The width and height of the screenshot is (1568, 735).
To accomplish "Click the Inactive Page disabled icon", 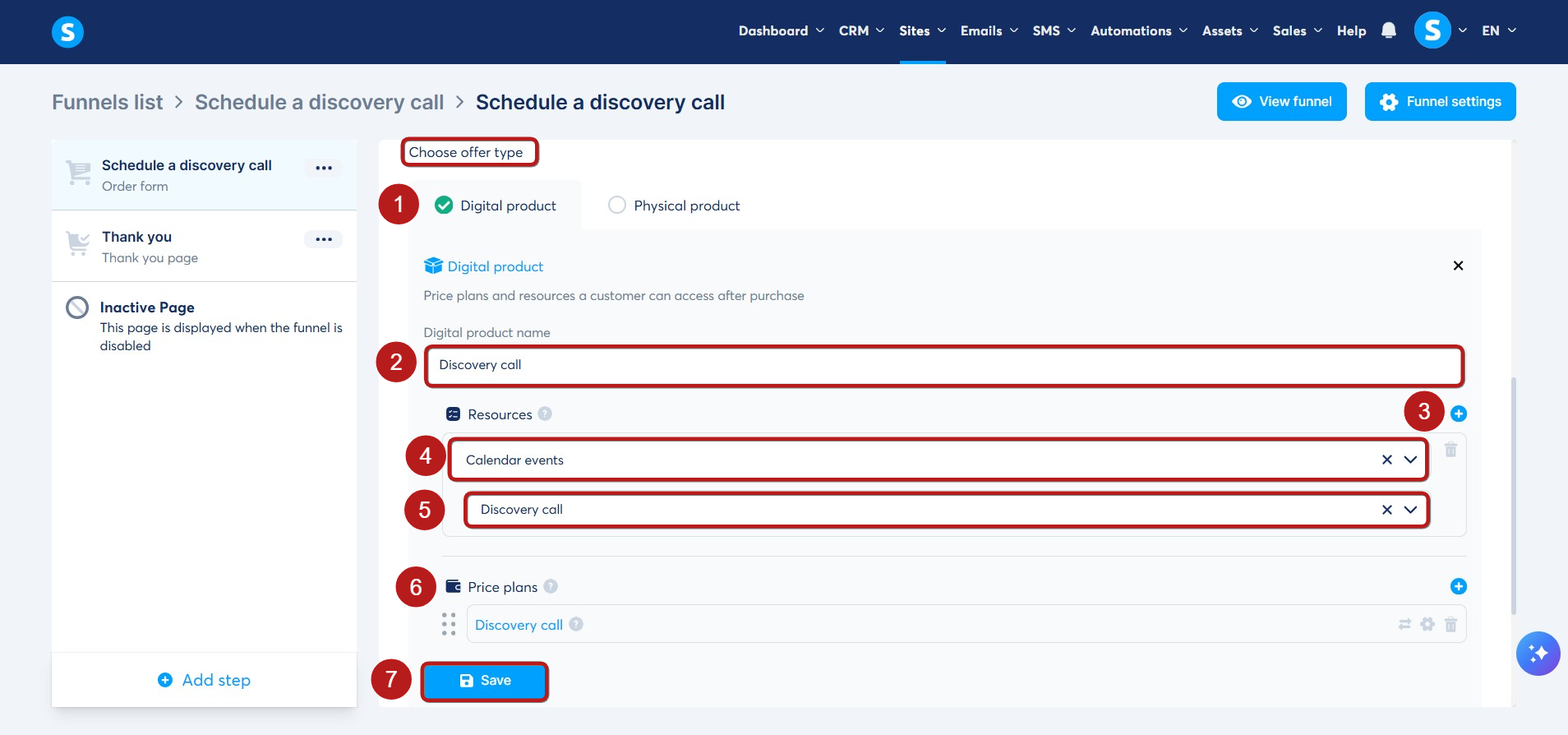I will (77, 307).
